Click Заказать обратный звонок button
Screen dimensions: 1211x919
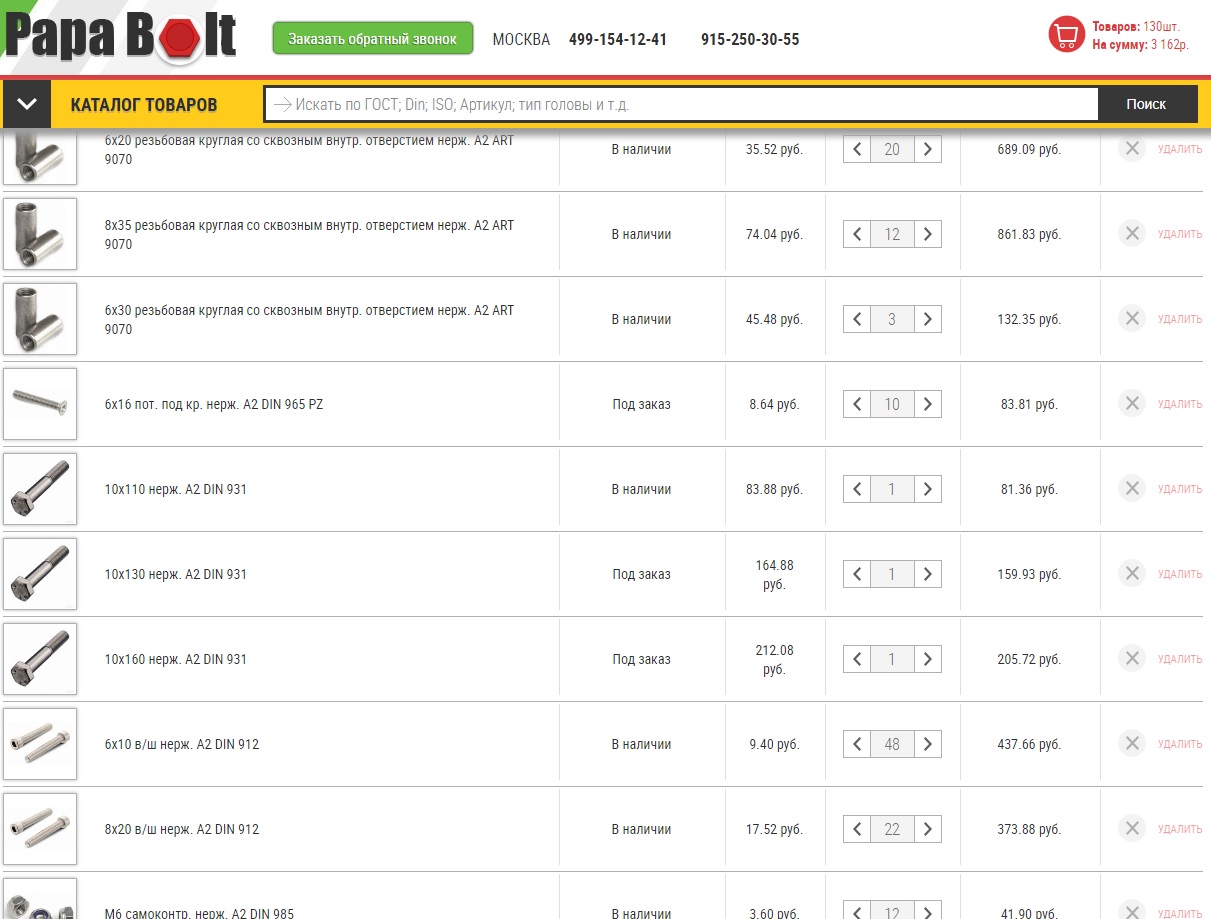[373, 39]
